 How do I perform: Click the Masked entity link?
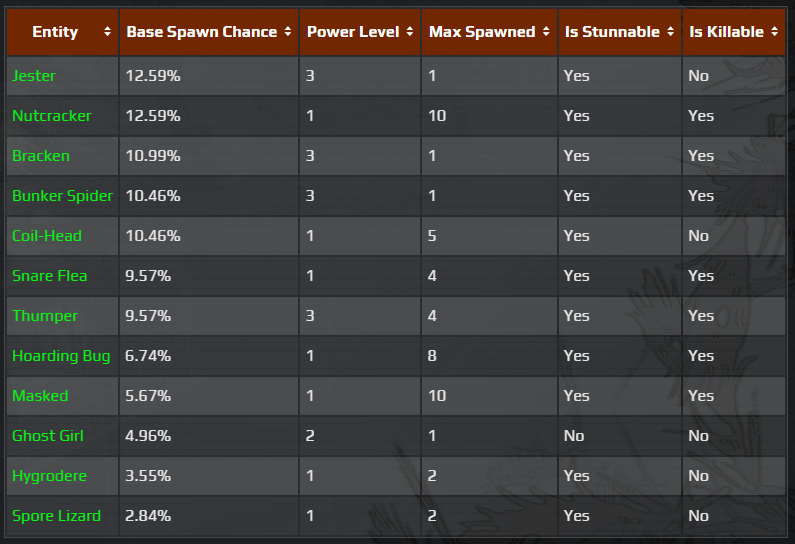(40, 396)
